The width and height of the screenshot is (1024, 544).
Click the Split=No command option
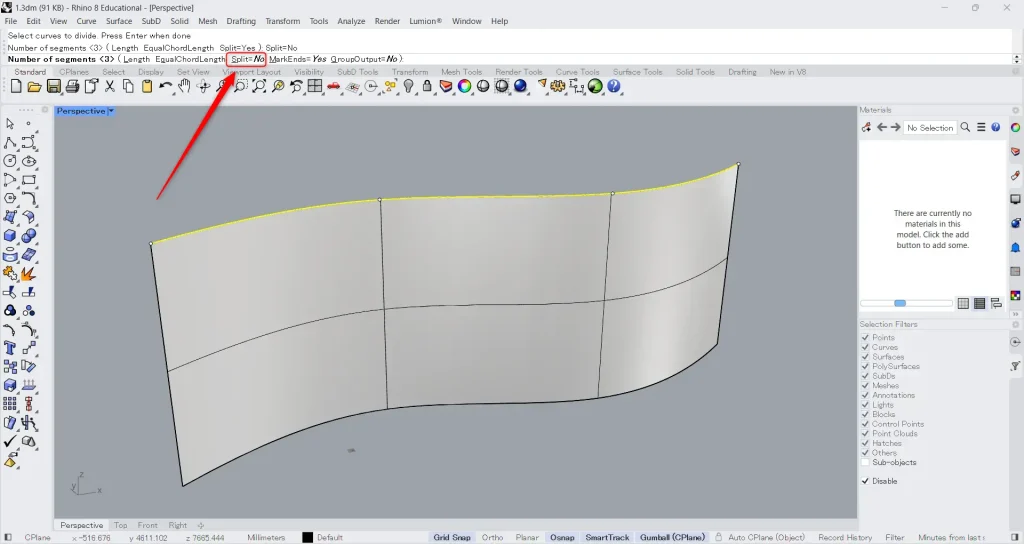coord(248,59)
